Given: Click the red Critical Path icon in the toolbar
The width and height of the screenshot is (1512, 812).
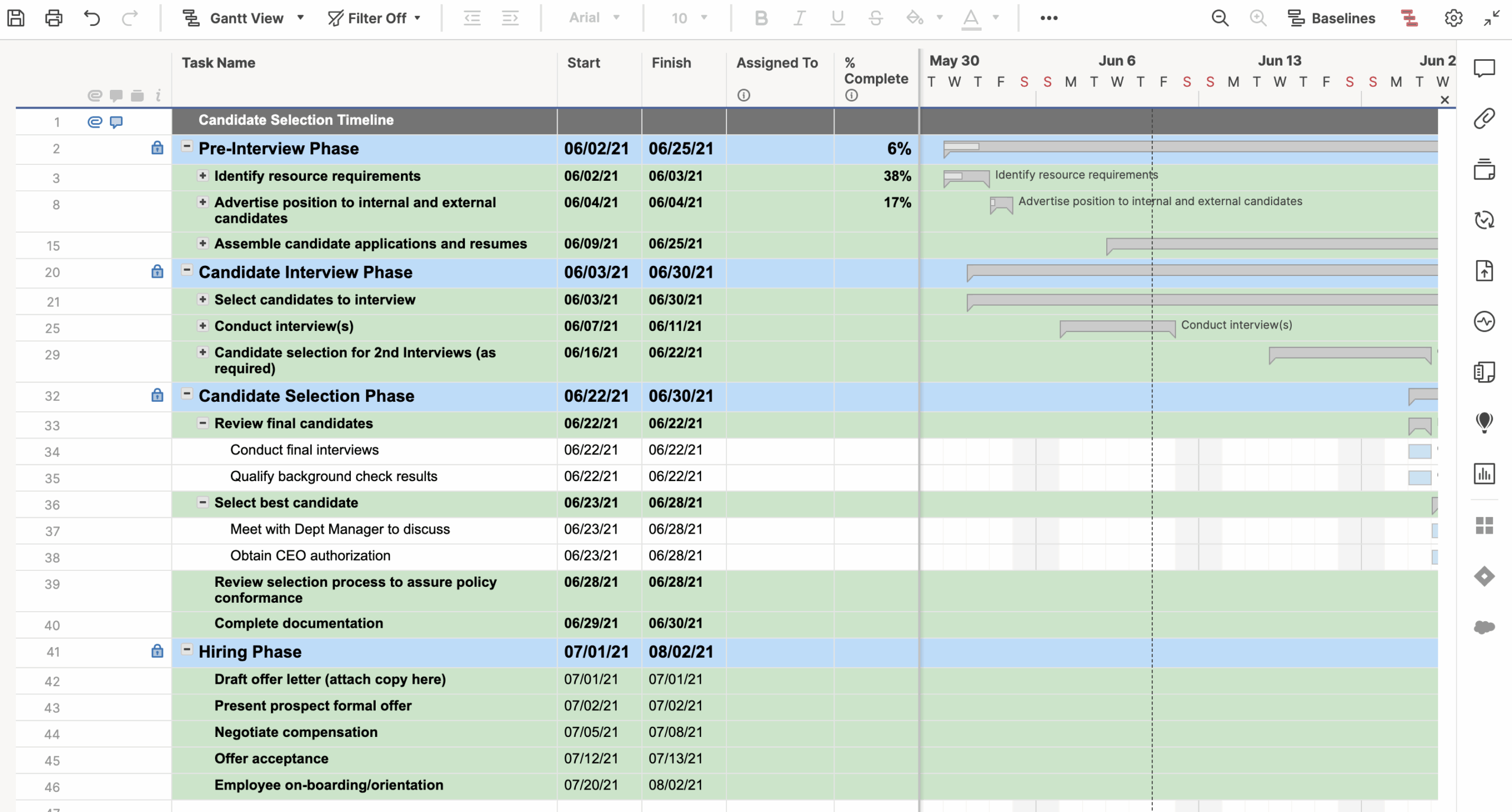Looking at the screenshot, I should click(1409, 18).
